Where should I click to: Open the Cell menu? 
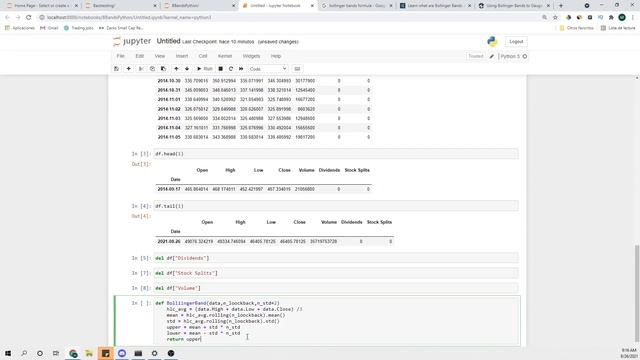point(203,56)
